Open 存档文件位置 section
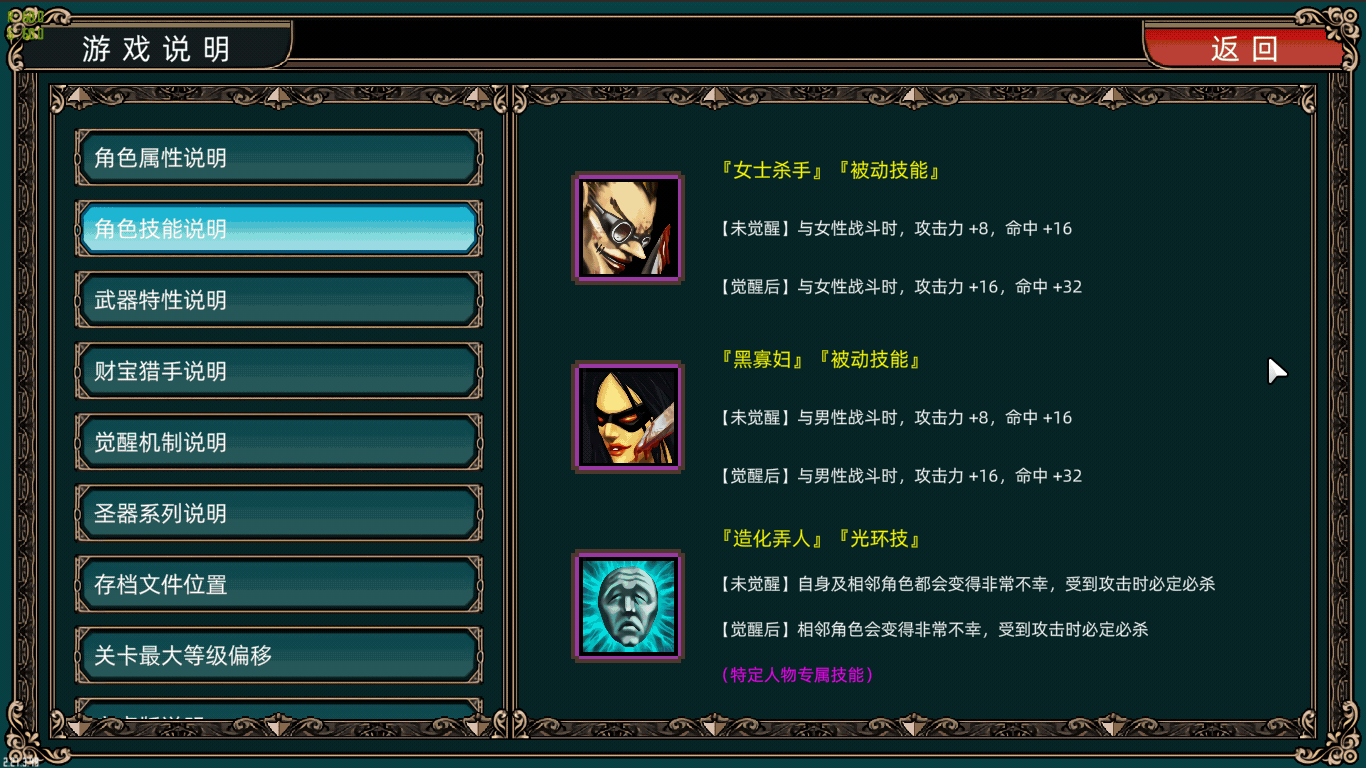Screen dimensions: 1366x768 click(x=279, y=584)
